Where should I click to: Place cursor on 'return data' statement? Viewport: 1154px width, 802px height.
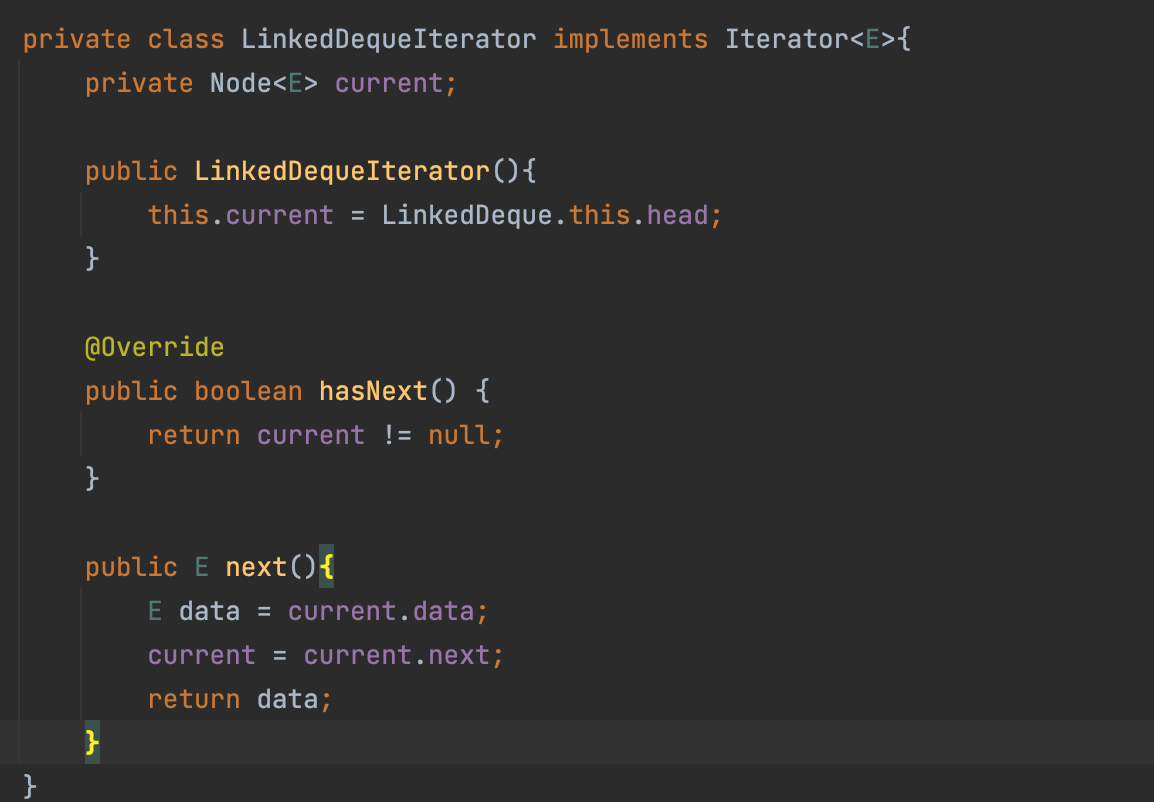tap(239, 699)
